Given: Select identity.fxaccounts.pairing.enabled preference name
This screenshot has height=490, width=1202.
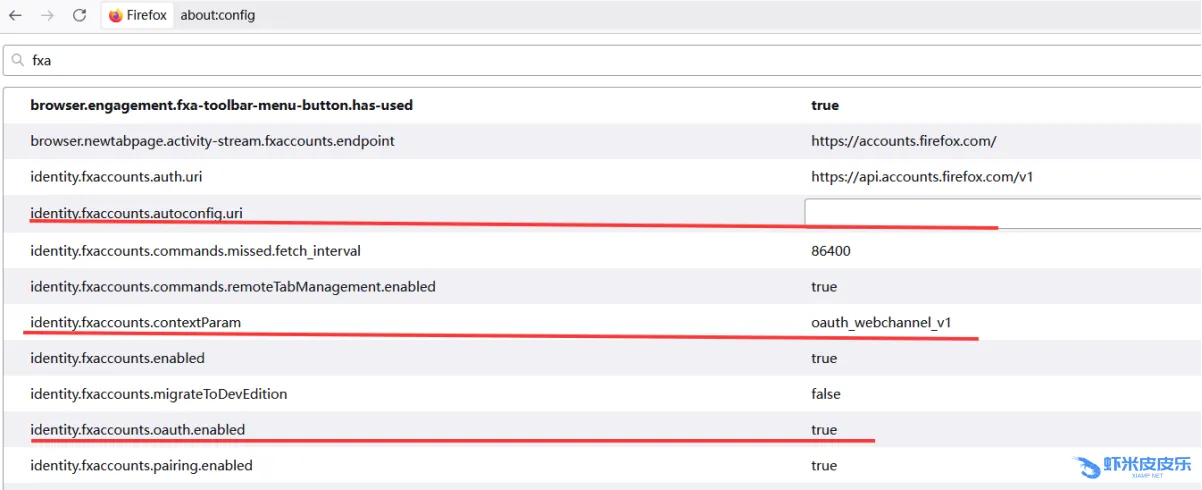Looking at the screenshot, I should coord(141,466).
